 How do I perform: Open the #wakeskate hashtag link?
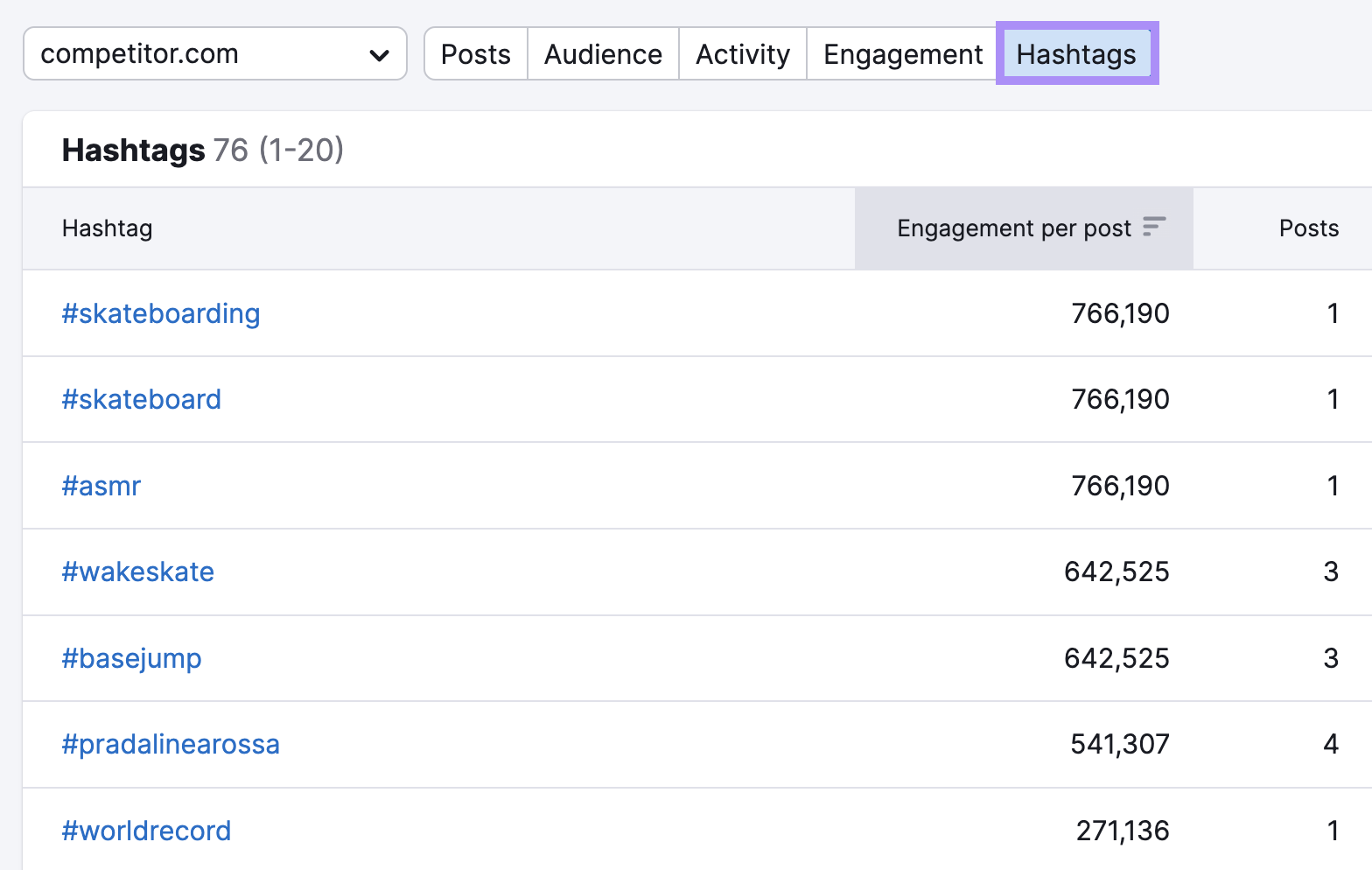coord(137,572)
